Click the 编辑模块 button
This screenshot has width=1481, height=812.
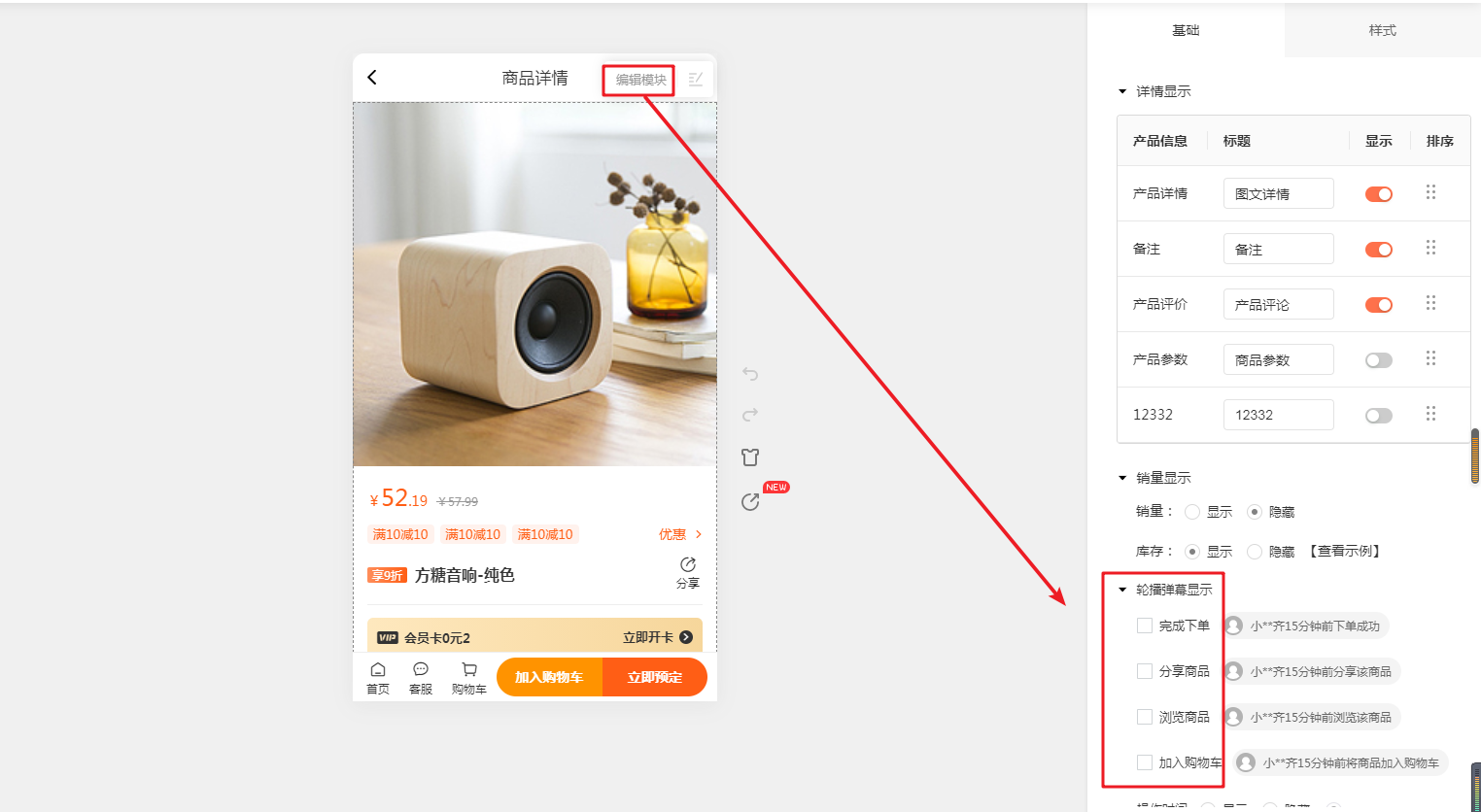point(640,80)
